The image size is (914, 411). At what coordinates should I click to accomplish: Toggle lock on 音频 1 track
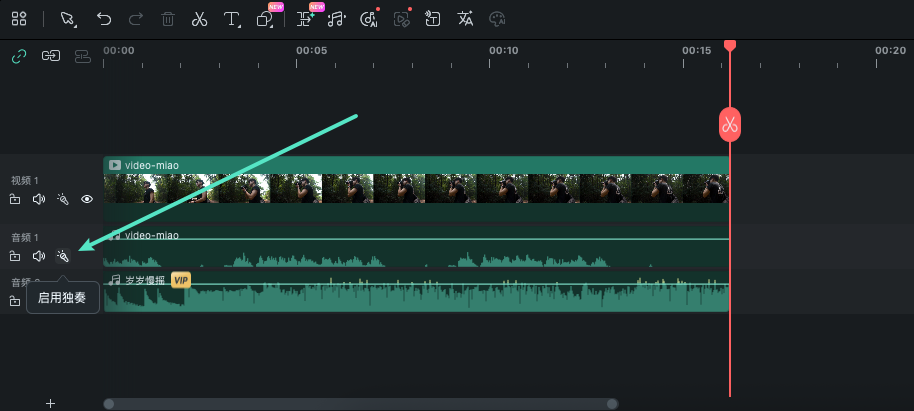click(15, 256)
